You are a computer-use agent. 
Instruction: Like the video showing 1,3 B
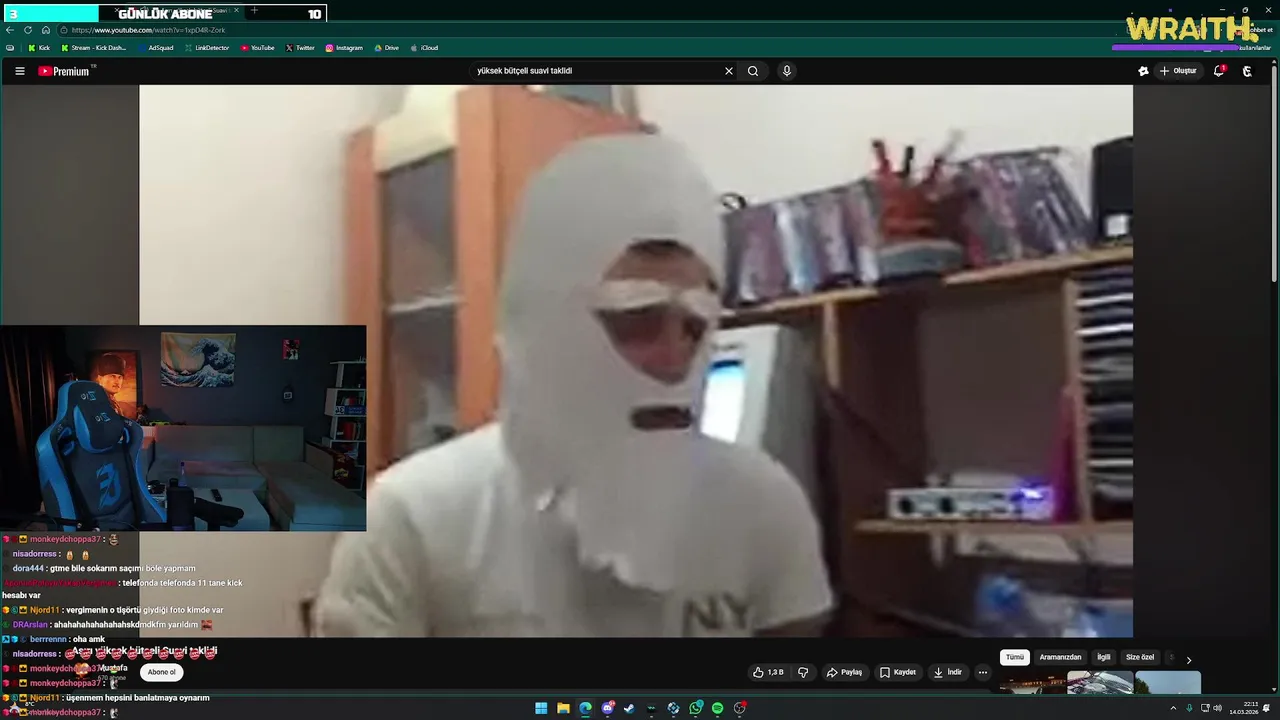[768, 672]
